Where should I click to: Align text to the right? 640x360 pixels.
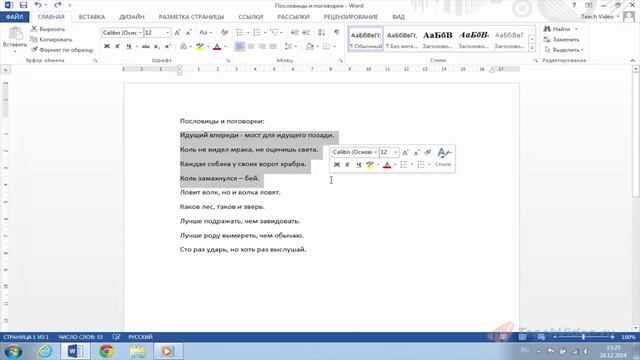pyautogui.click(x=262, y=47)
